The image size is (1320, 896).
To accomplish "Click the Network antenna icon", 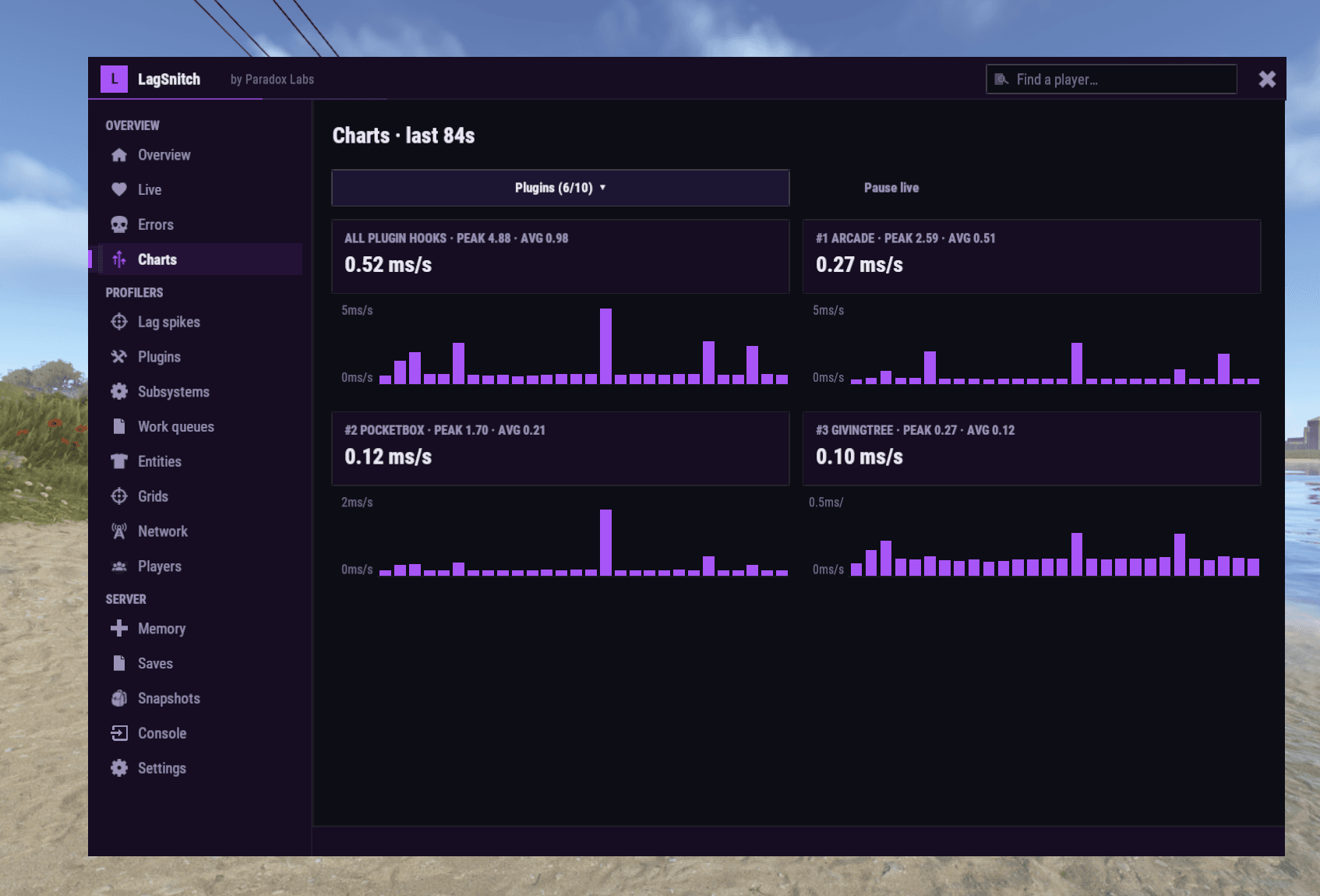I will tap(119, 531).
